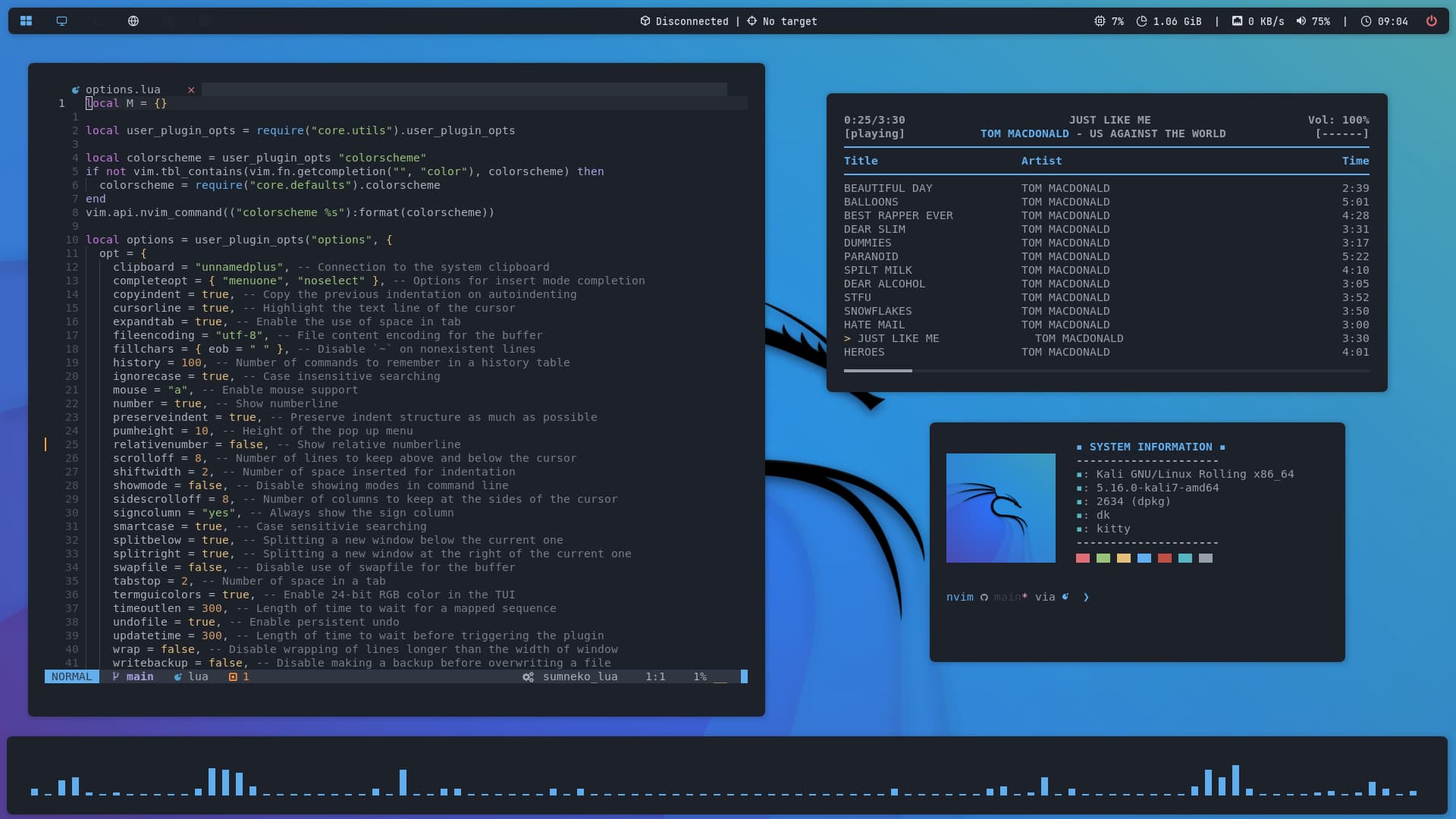Click the [------] player flags indicator
The height and width of the screenshot is (819, 1456).
click(x=1341, y=133)
